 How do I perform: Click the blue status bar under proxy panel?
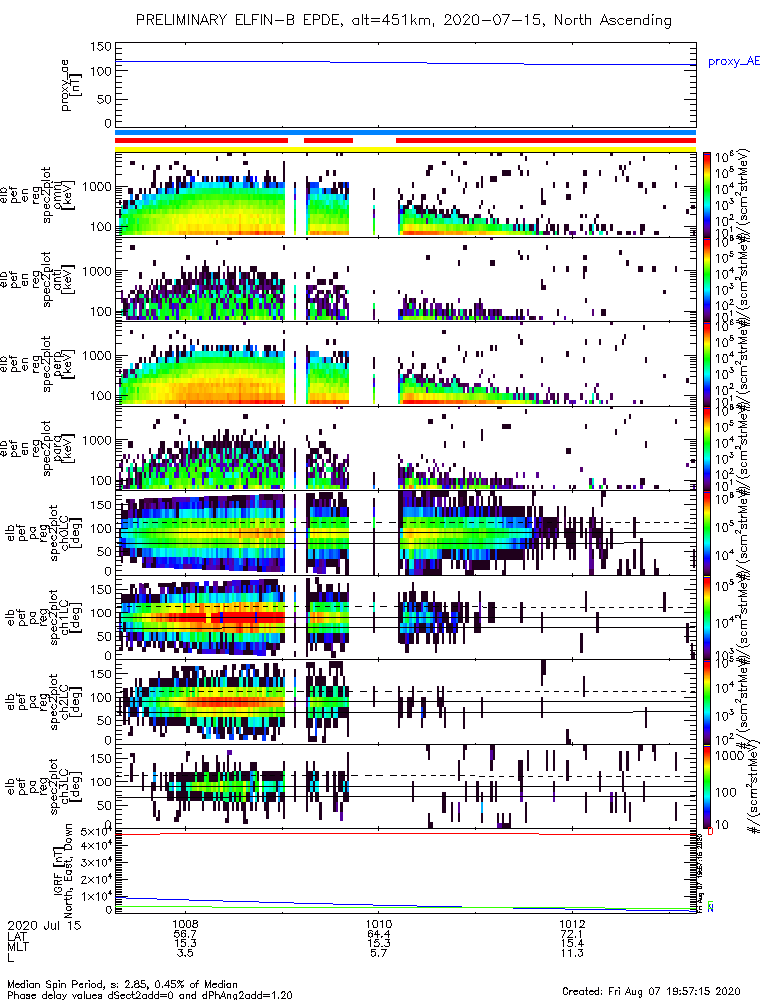[405, 133]
